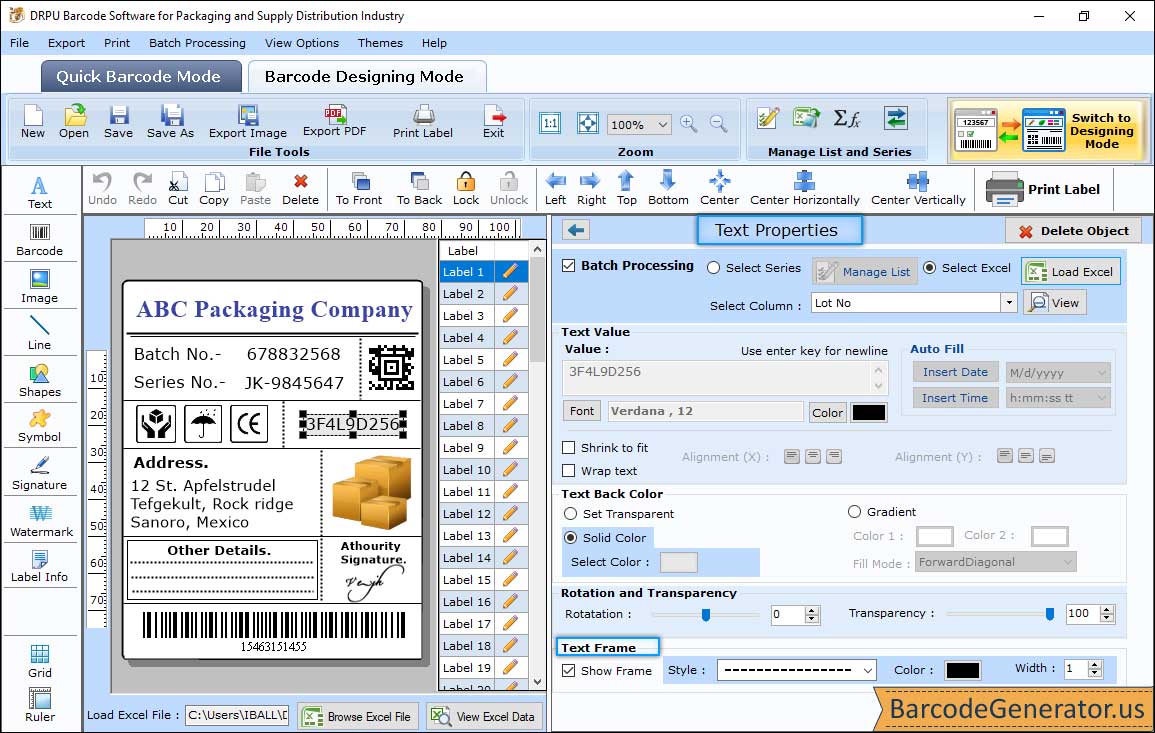The width and height of the screenshot is (1155, 733).
Task: Toggle the Ruler display
Action: (40, 705)
